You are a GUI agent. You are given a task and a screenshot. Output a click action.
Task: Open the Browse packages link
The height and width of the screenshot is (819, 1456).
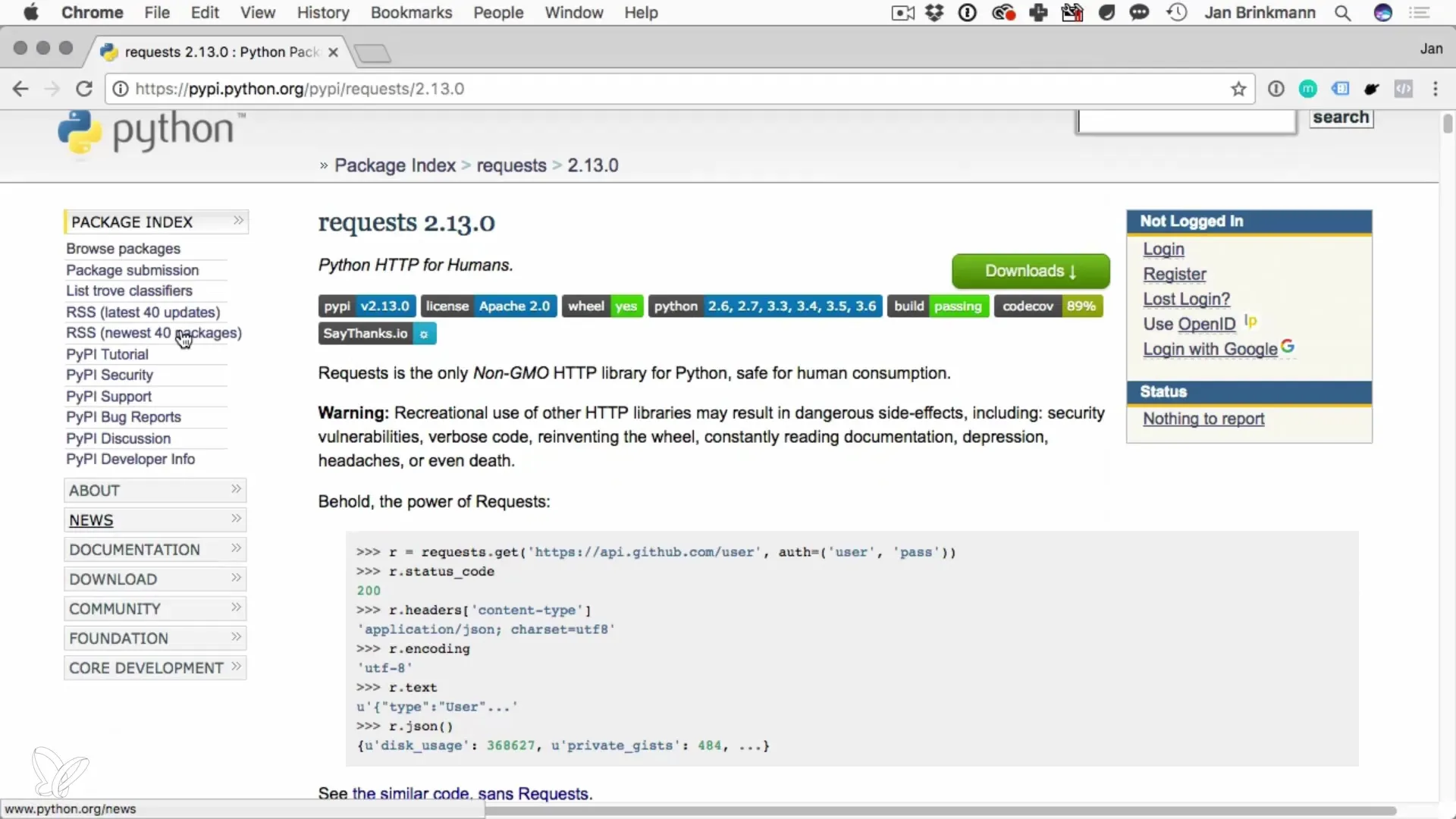[123, 249]
